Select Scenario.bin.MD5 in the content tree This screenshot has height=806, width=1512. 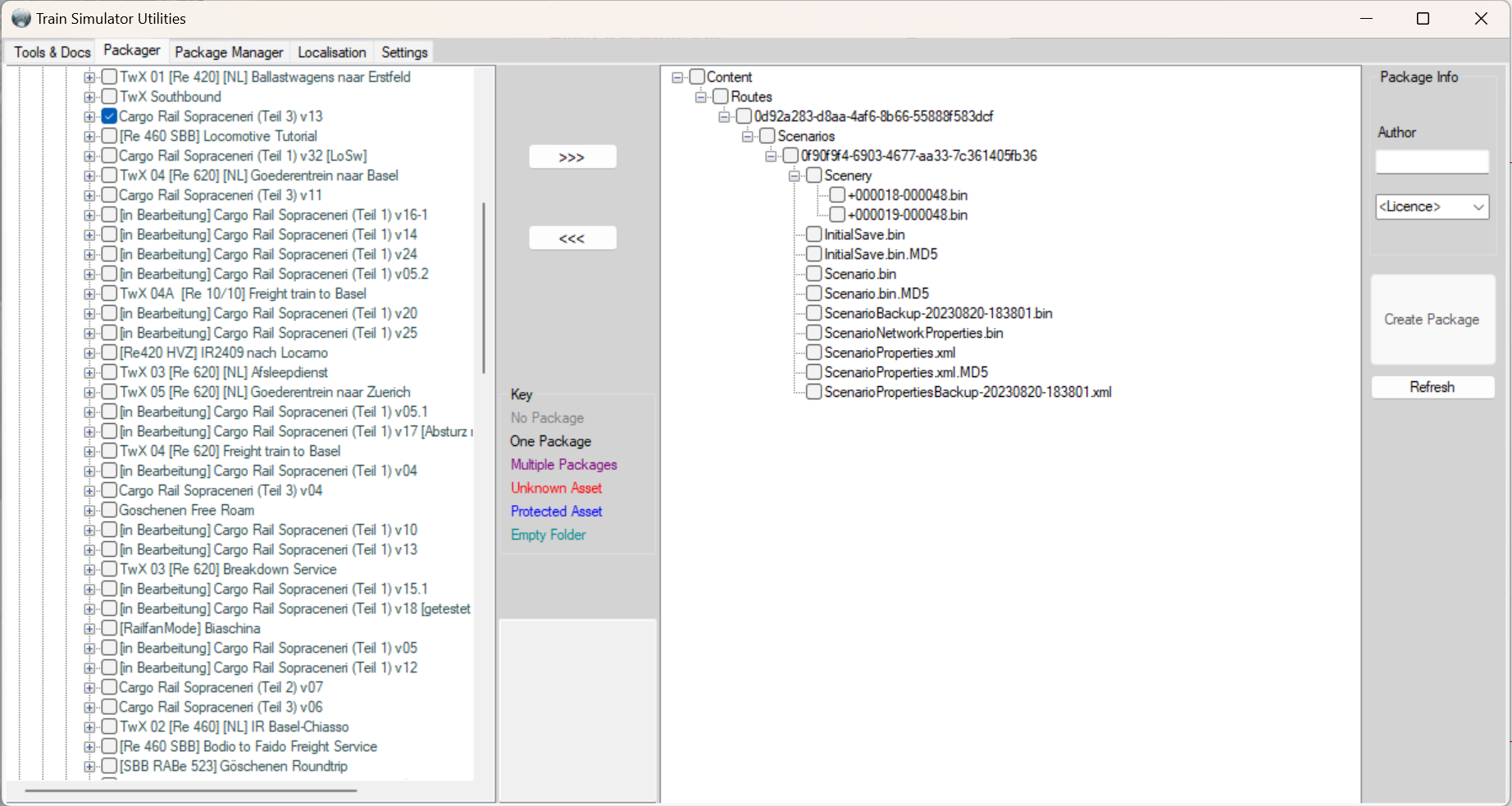point(877,294)
